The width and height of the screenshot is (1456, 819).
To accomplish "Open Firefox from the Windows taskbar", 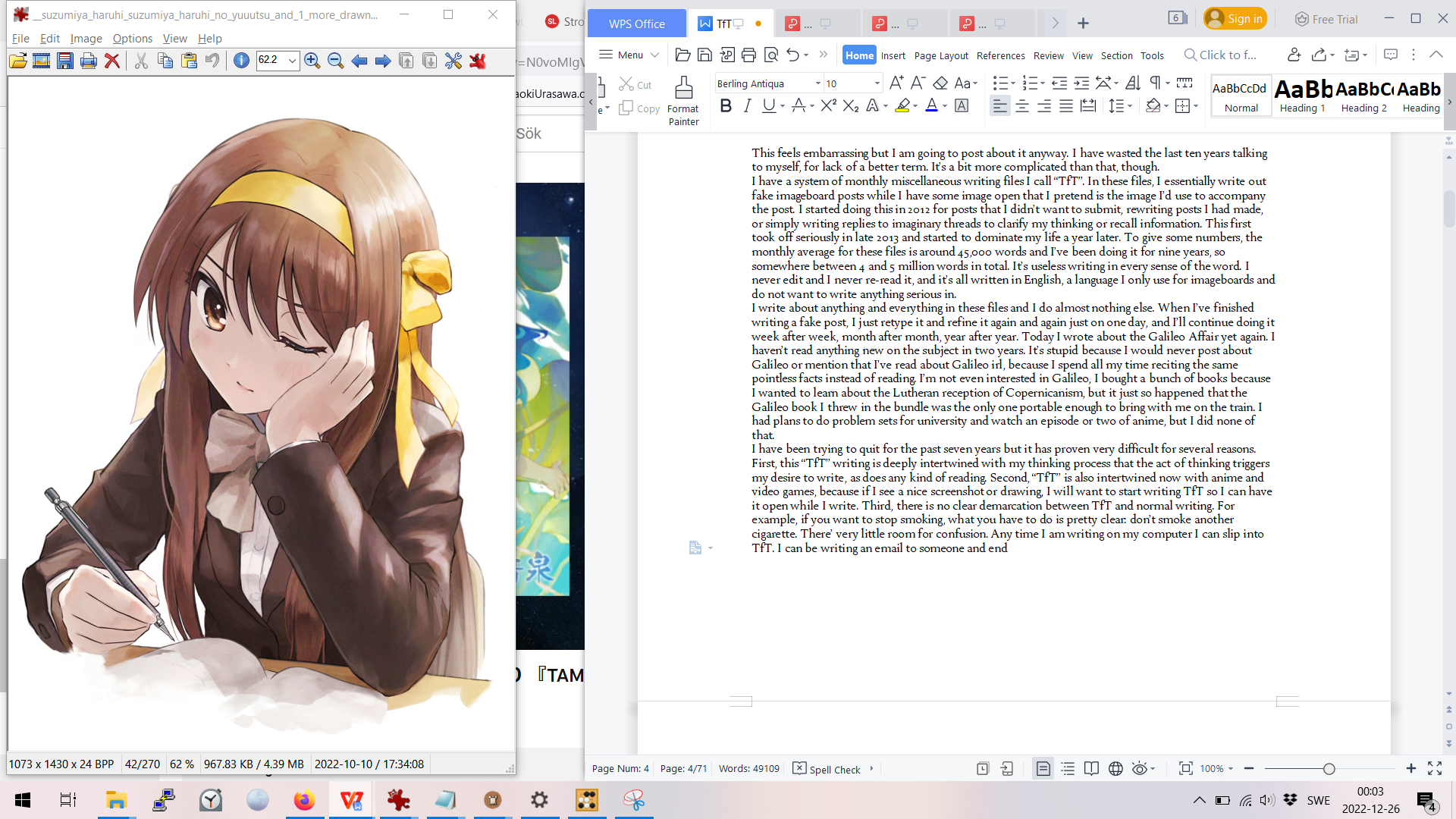I will [304, 800].
